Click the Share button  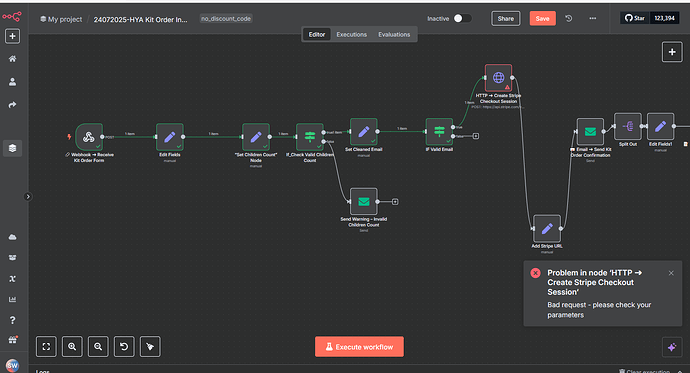[x=506, y=18]
